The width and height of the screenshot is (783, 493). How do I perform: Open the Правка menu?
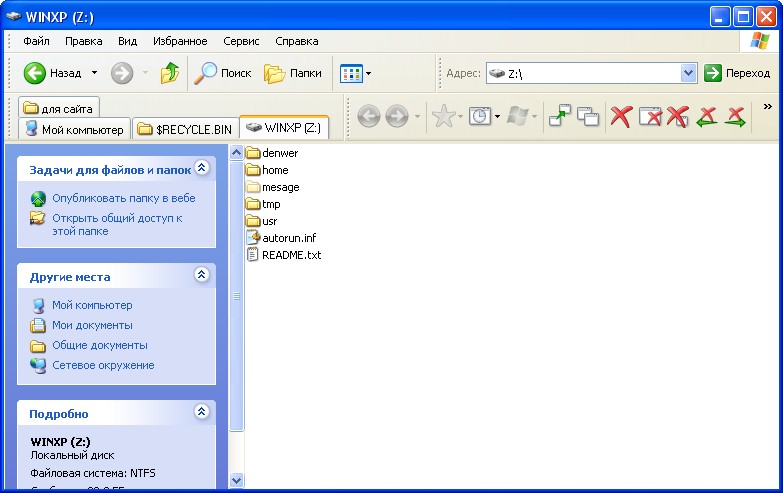click(x=83, y=41)
